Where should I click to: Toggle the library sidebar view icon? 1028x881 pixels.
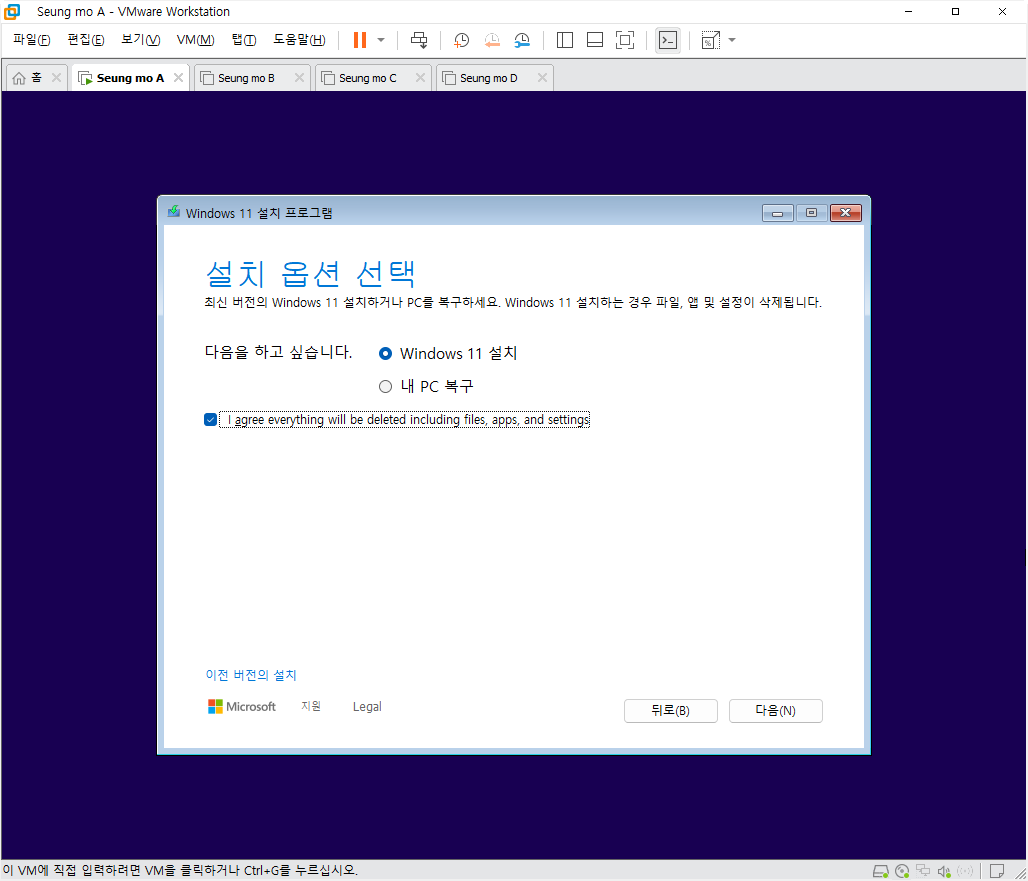(564, 40)
